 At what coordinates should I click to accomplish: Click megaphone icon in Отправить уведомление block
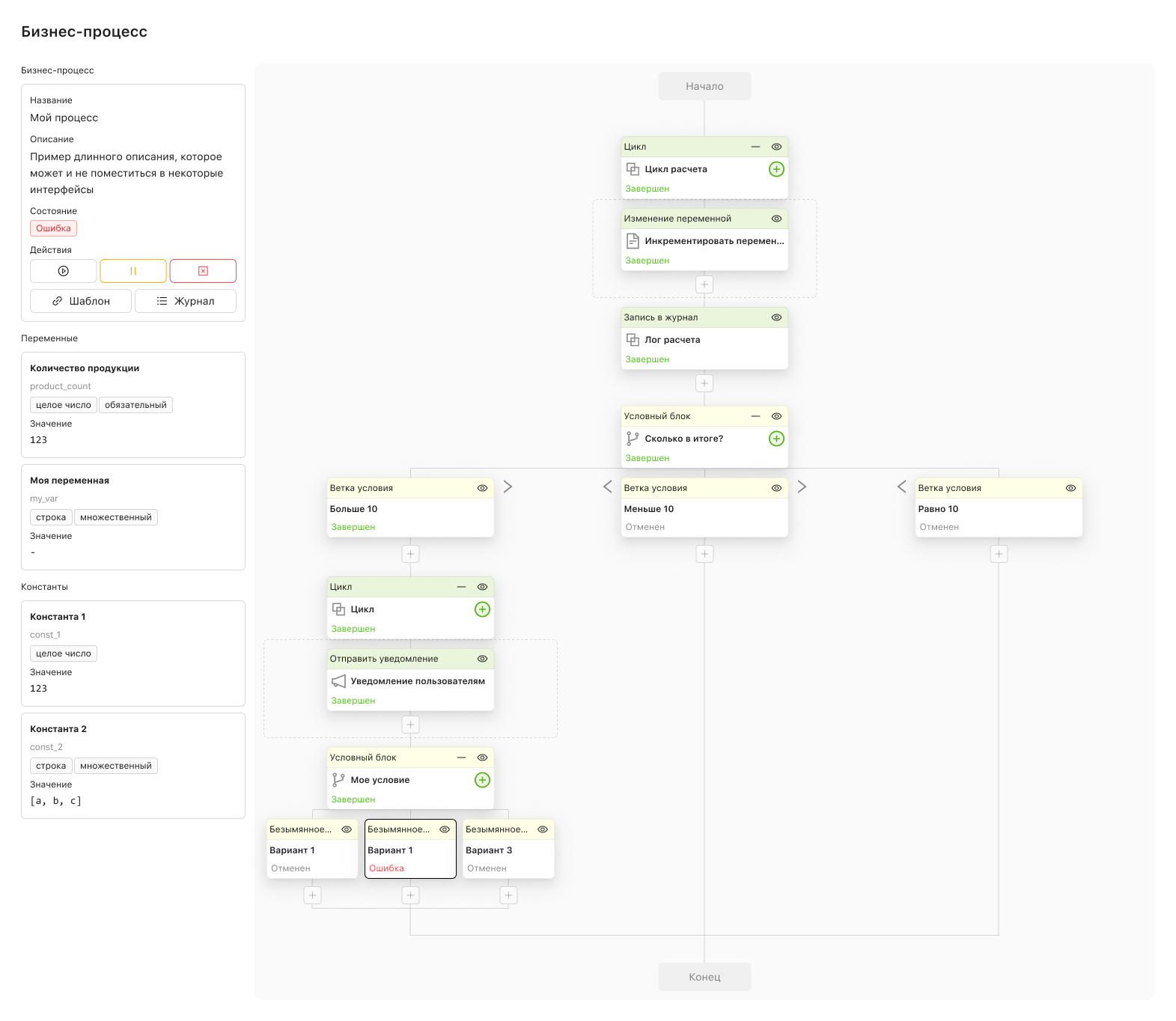click(x=338, y=681)
